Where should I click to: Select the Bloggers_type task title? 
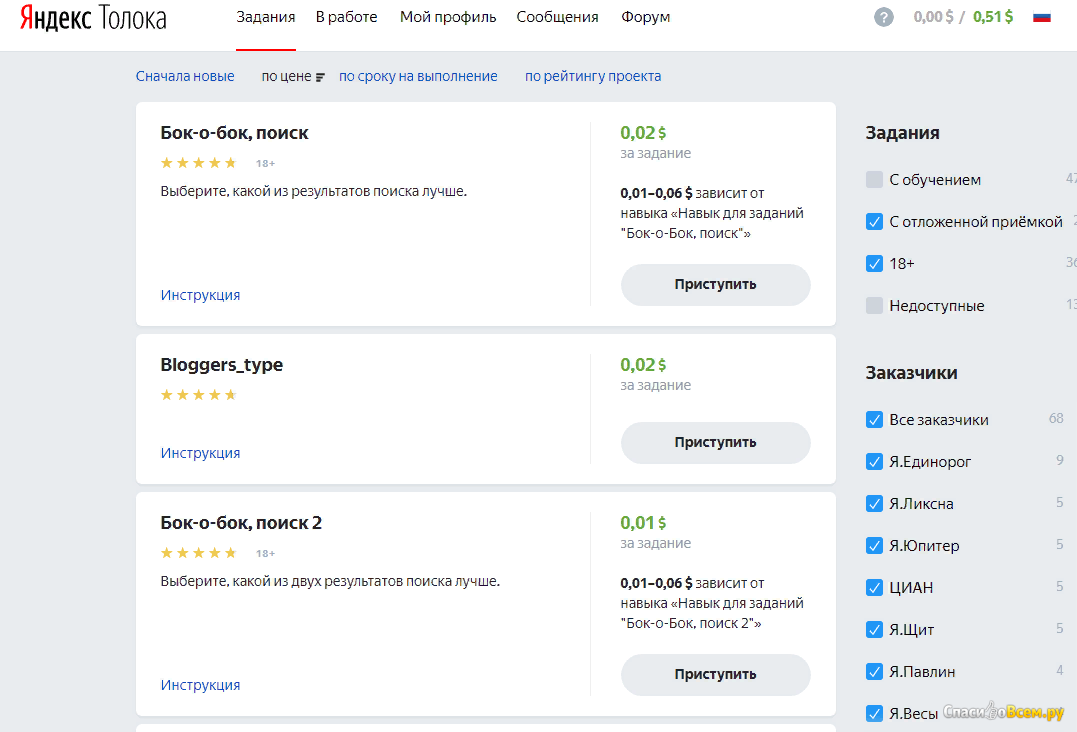(x=221, y=365)
